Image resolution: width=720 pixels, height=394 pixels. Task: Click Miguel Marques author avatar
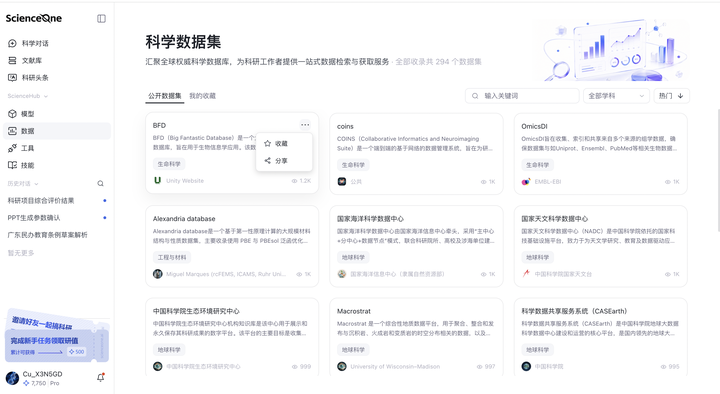point(158,274)
